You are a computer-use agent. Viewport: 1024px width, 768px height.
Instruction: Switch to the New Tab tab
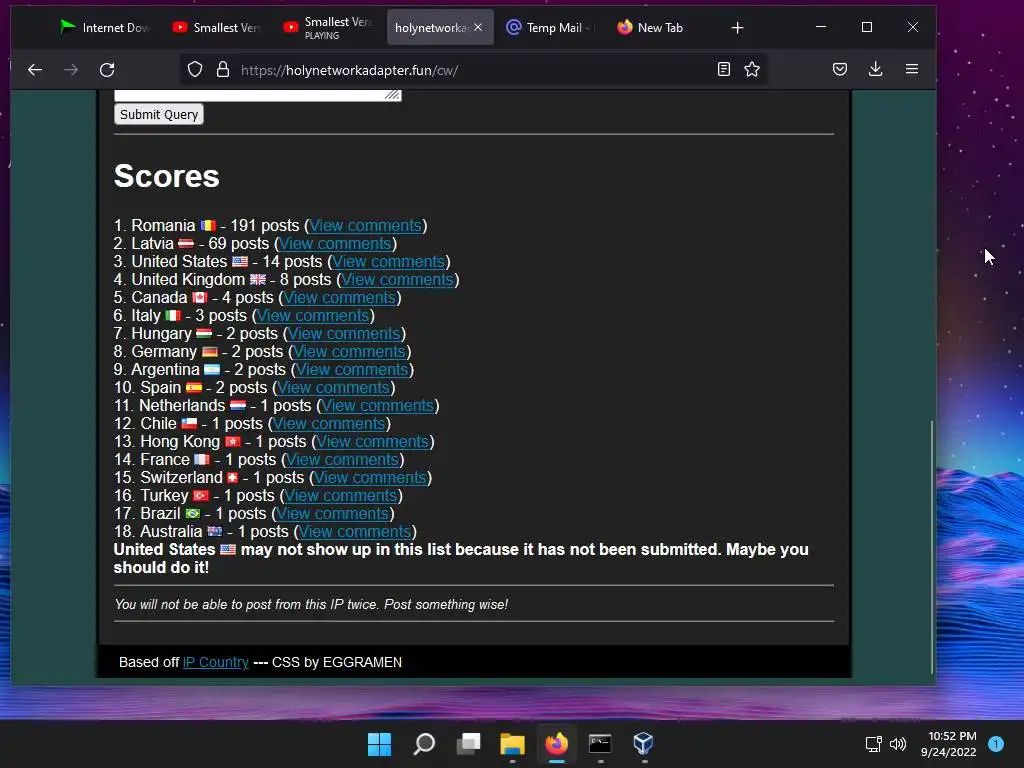[x=661, y=27]
